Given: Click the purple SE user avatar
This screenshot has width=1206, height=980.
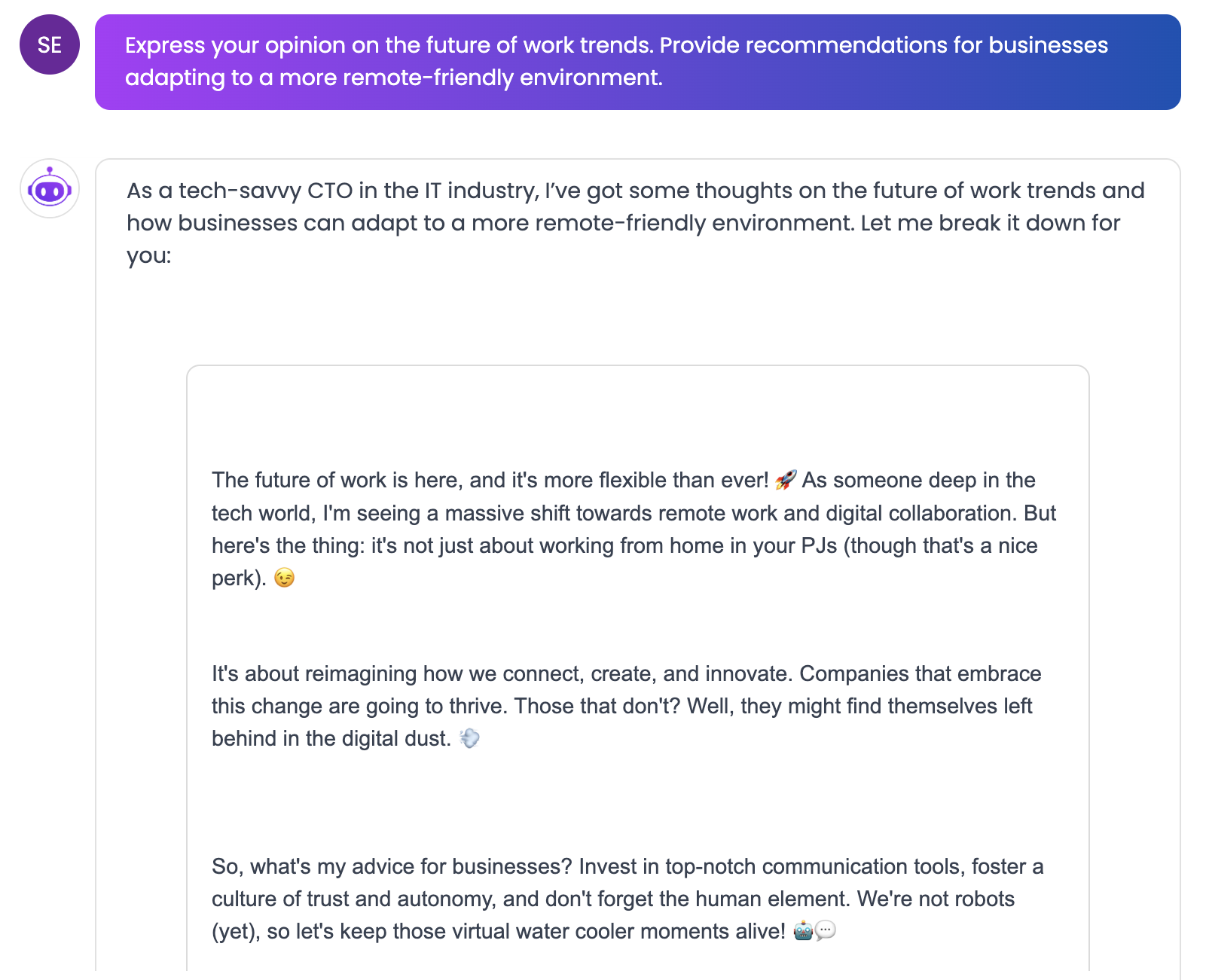Looking at the screenshot, I should (50, 44).
